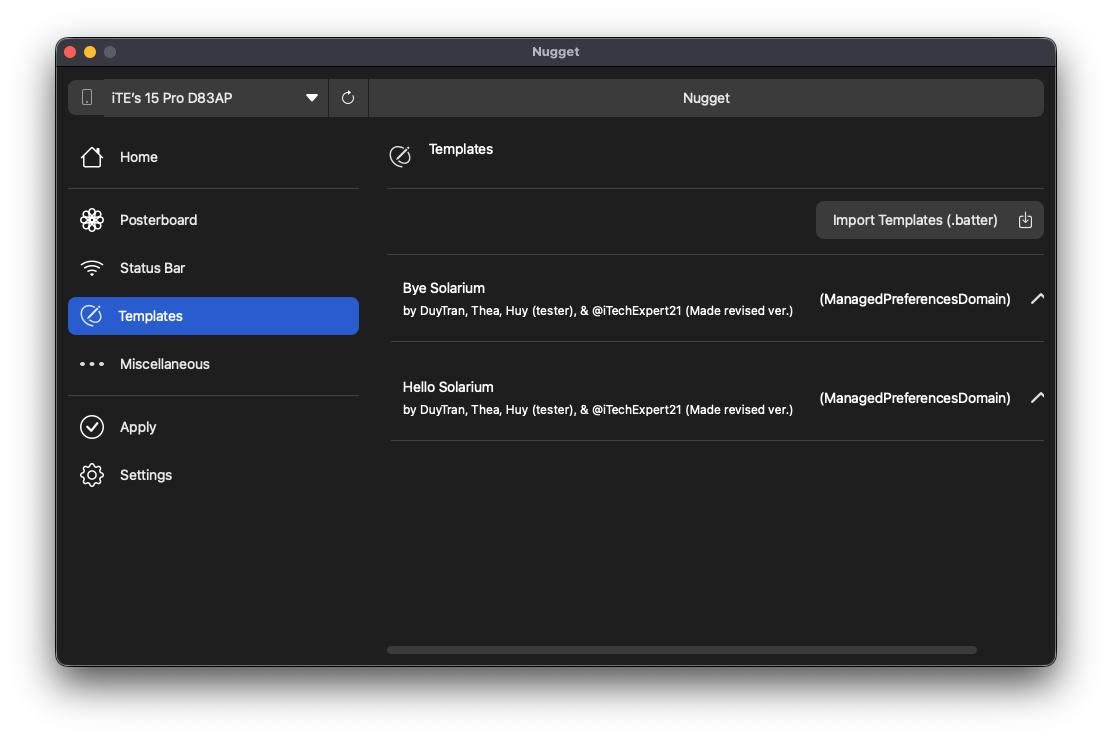Click the Templates compass icon in sidebar
Viewport: 1112px width, 740px height.
[x=91, y=316]
